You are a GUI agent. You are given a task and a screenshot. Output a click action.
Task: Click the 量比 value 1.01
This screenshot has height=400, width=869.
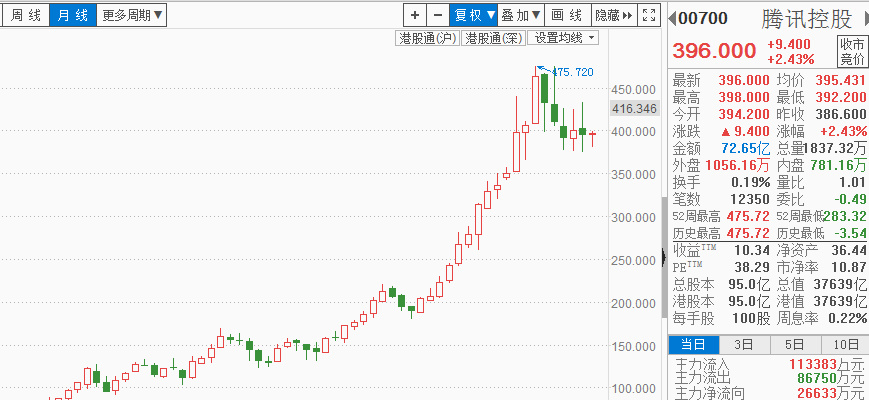coord(854,182)
